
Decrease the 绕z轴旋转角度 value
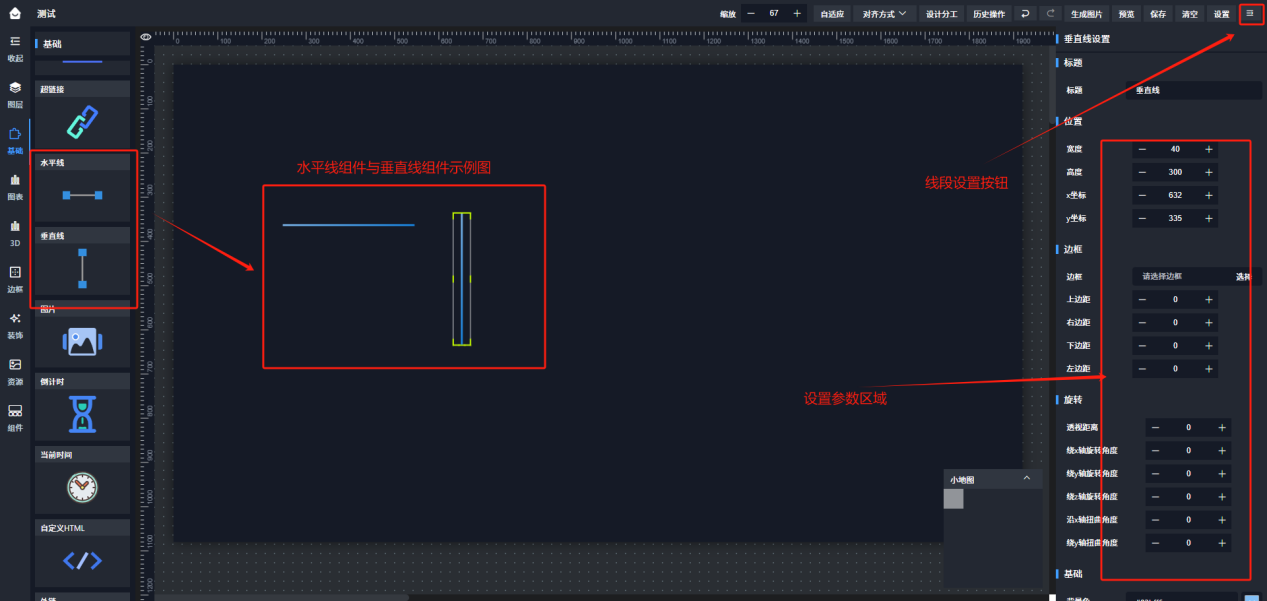coord(1155,496)
